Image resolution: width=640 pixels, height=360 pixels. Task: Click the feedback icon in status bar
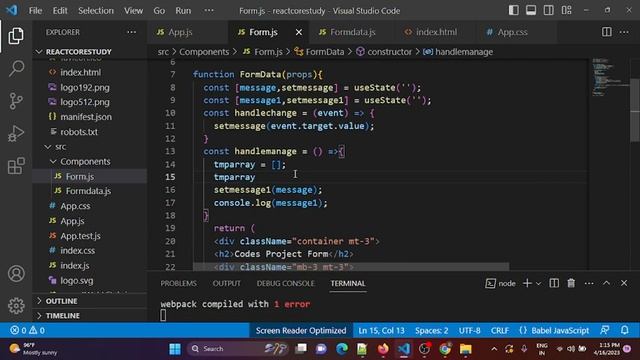tap(605, 330)
